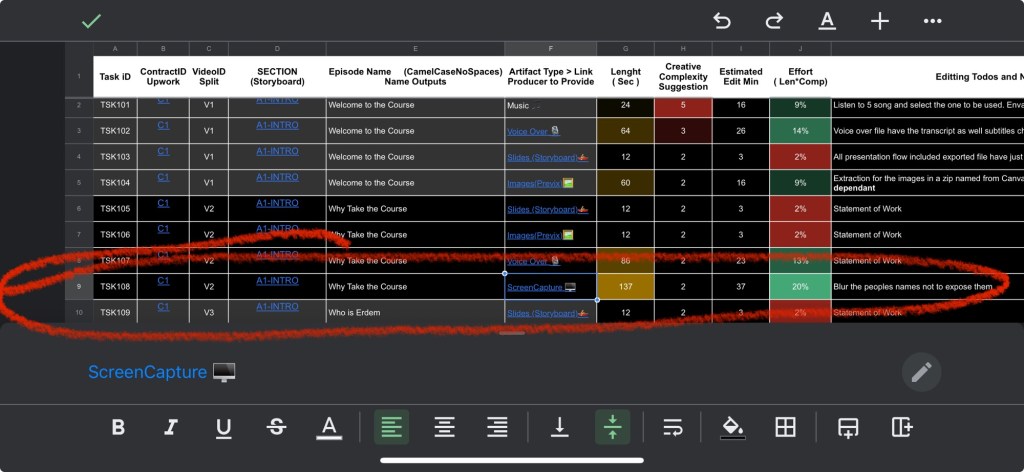The image size is (1024, 472).
Task: Toggle strikethrough formatting
Action: point(276,427)
